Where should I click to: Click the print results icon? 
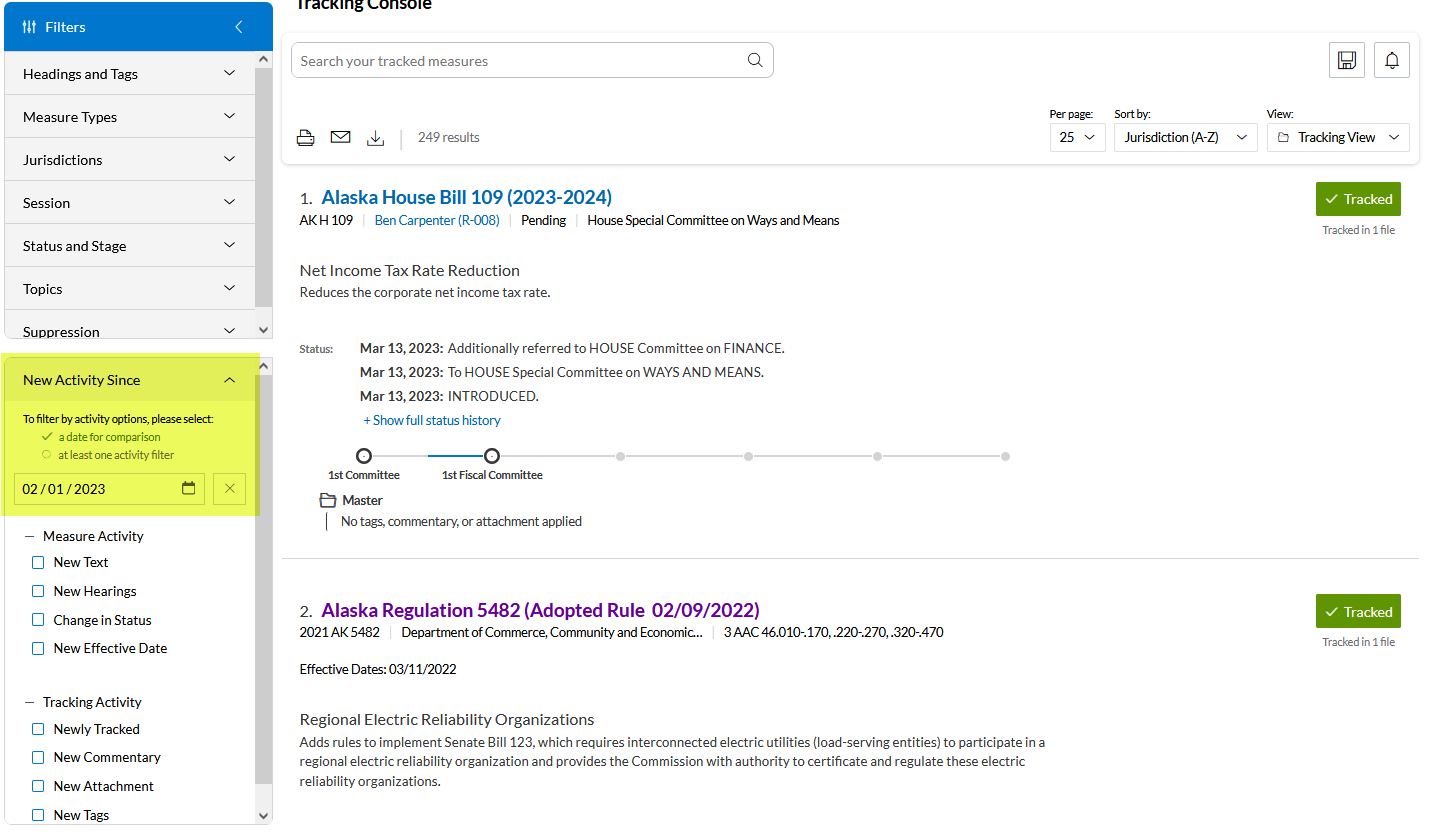click(306, 138)
